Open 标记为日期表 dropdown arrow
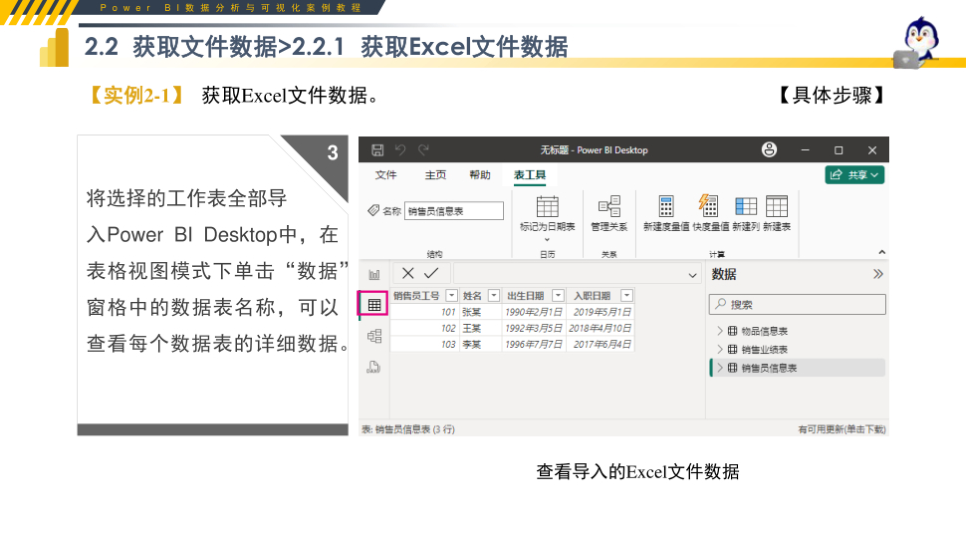This screenshot has width=966, height=544. pos(547,240)
